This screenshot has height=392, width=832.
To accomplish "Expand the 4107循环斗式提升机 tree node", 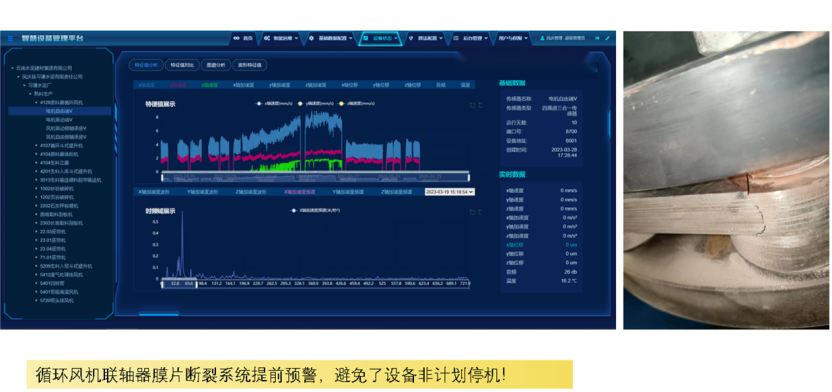I will pyautogui.click(x=37, y=145).
